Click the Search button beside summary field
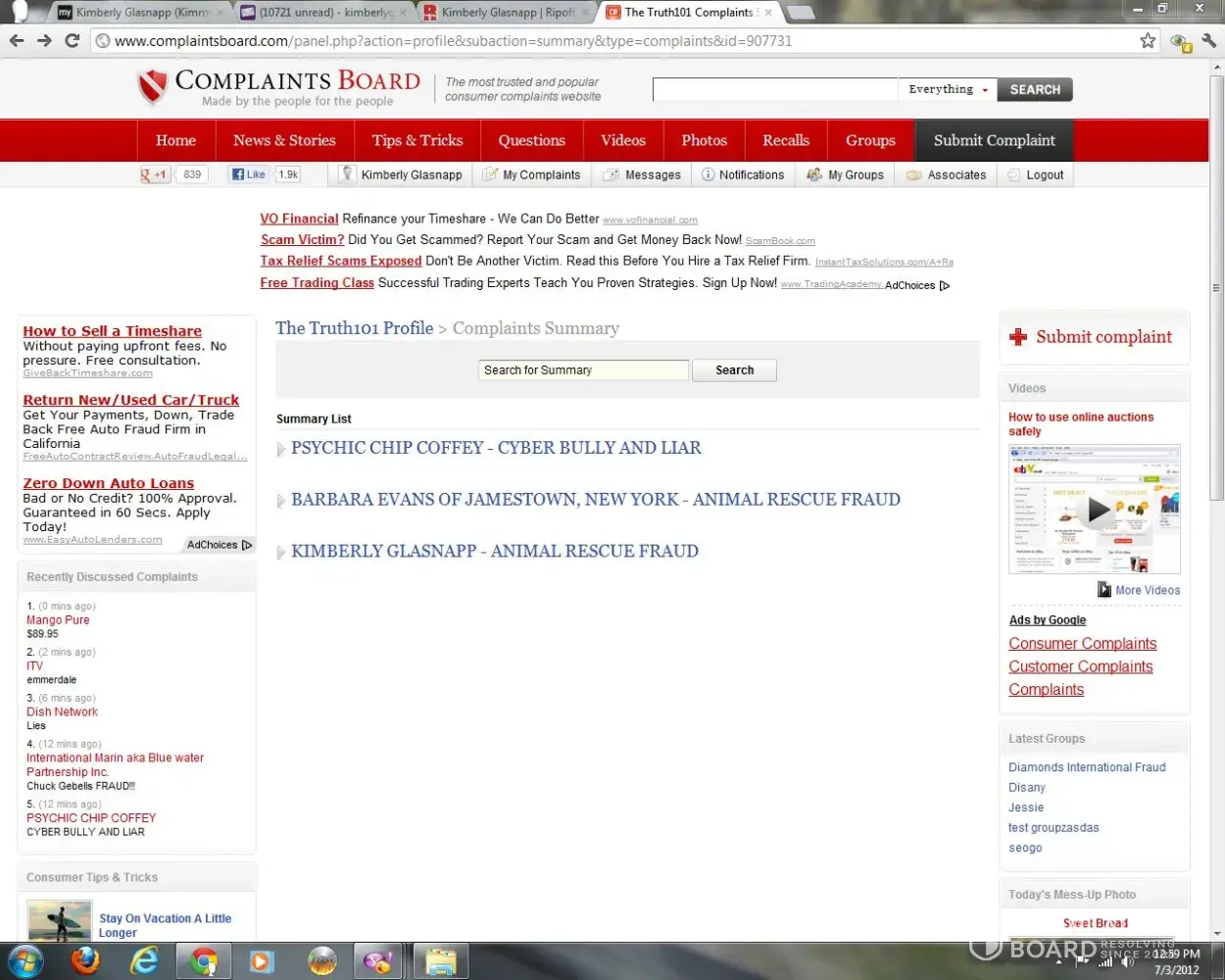 click(734, 370)
